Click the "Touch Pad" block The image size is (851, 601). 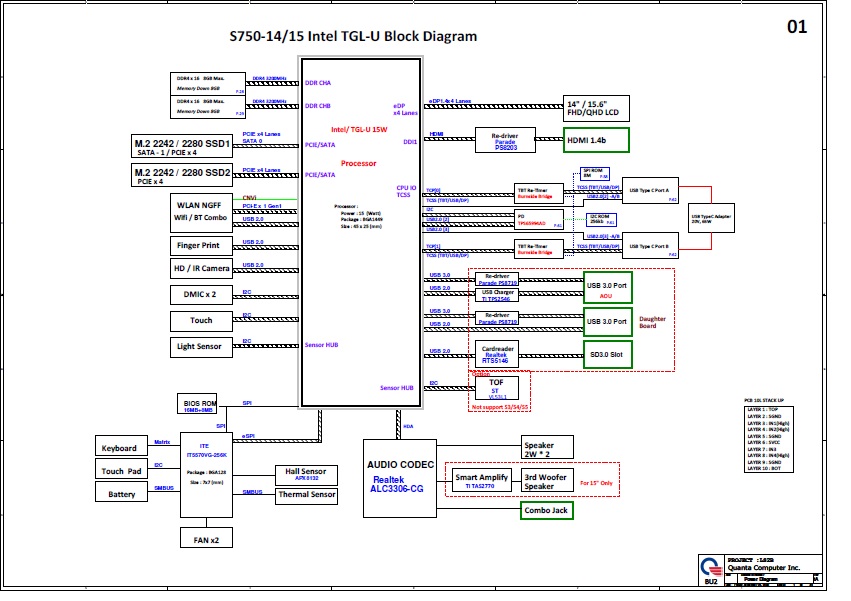pyautogui.click(x=121, y=469)
